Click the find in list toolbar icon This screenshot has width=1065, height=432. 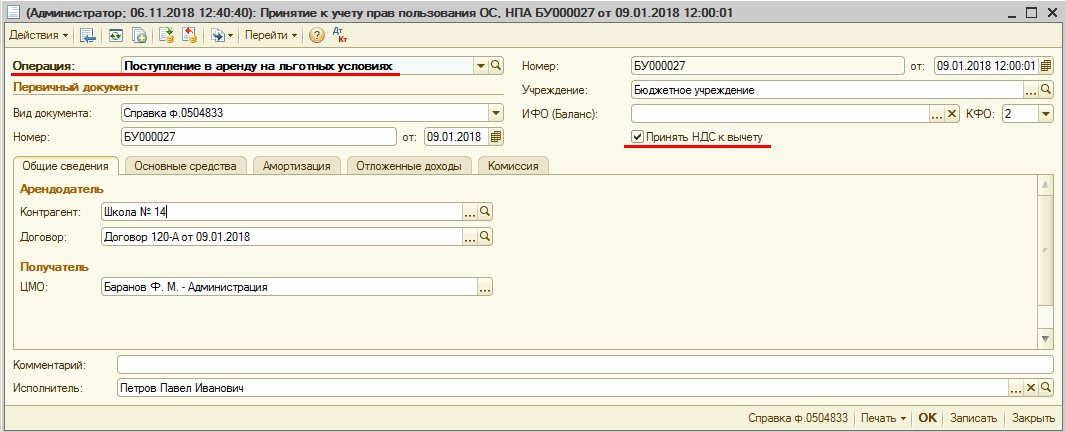point(88,35)
